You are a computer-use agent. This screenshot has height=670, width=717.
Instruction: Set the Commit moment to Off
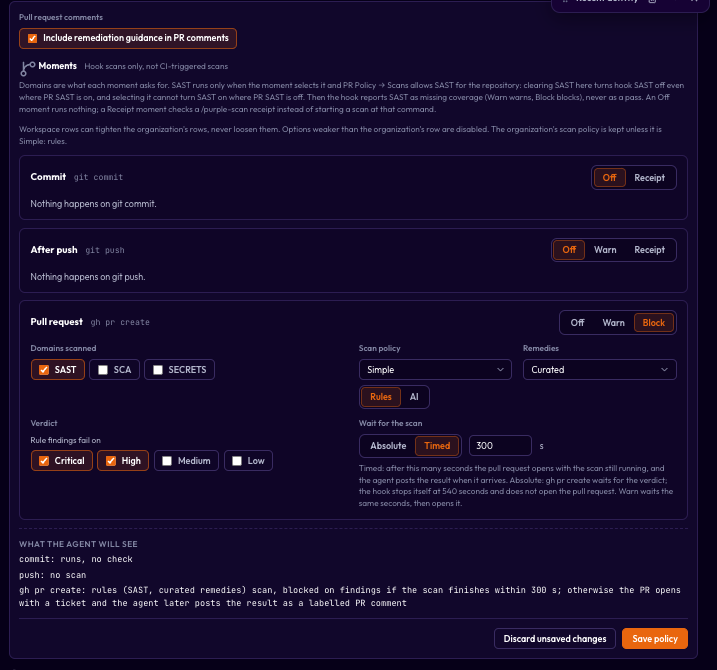pos(609,177)
